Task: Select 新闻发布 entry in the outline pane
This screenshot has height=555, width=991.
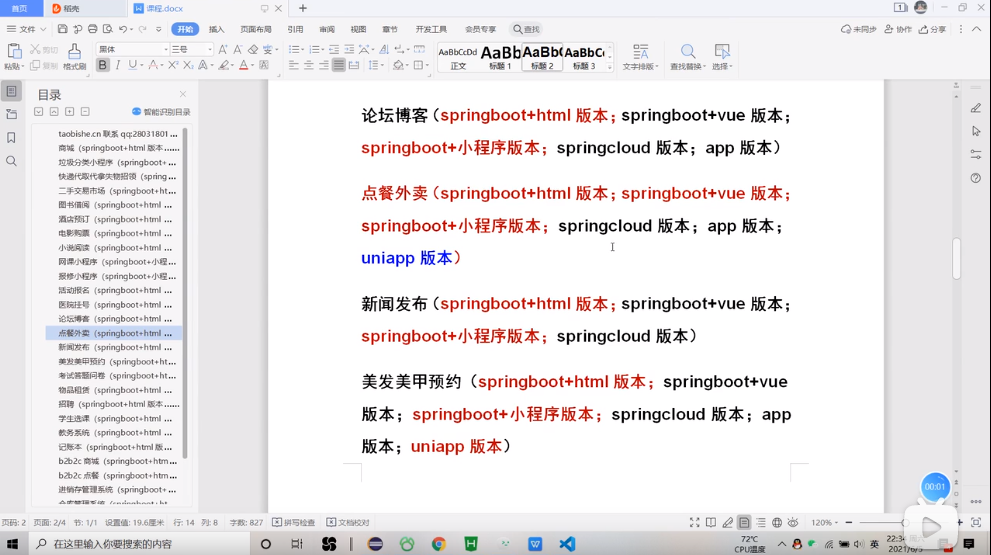Action: click(x=74, y=347)
